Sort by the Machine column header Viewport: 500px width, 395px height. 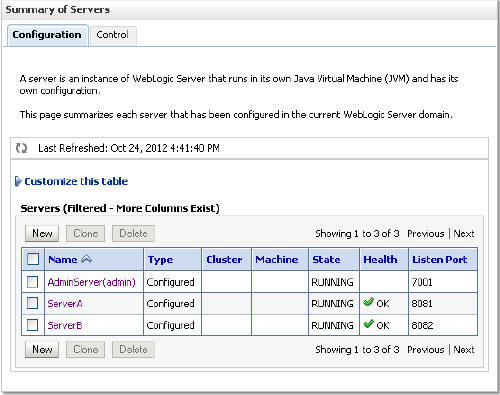(x=277, y=259)
